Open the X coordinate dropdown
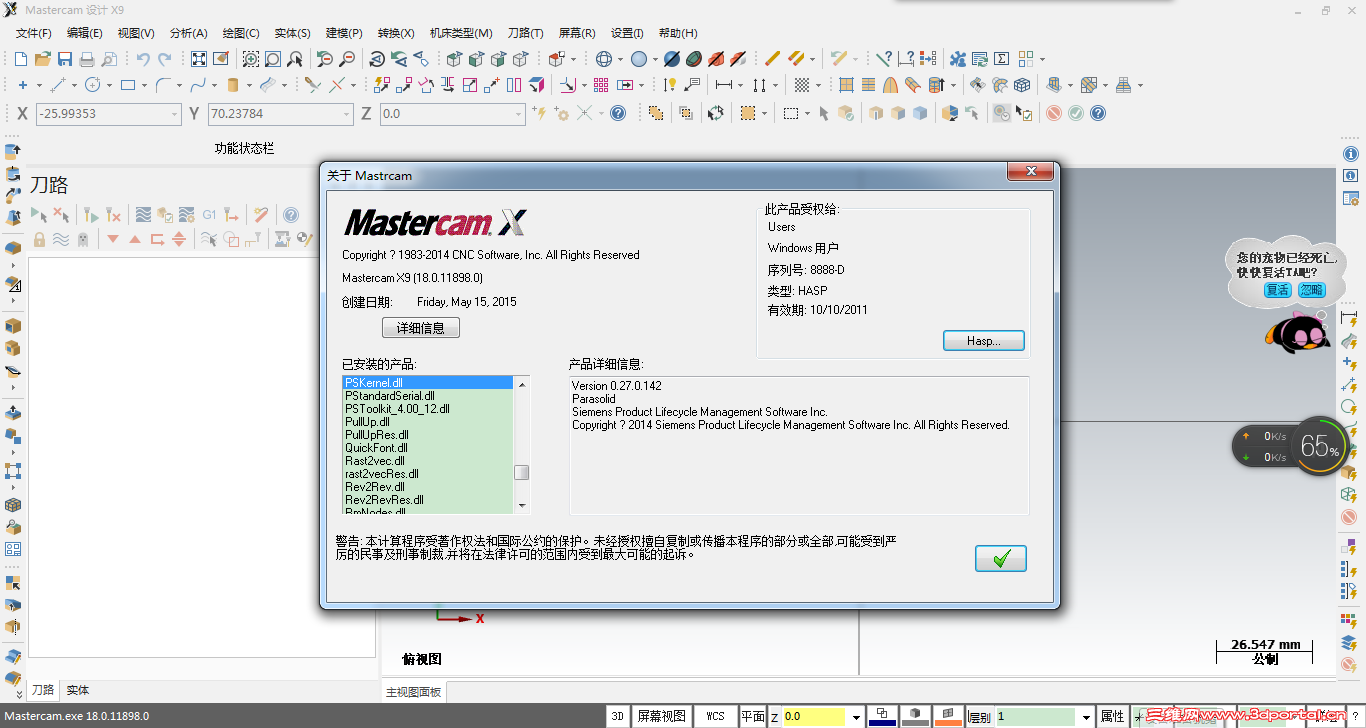The width and height of the screenshot is (1366, 728). [x=174, y=114]
